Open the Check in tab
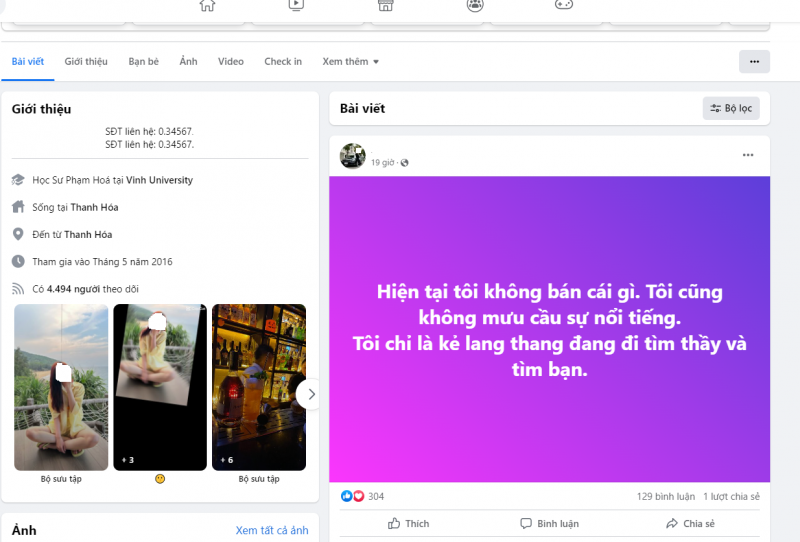 [x=283, y=61]
